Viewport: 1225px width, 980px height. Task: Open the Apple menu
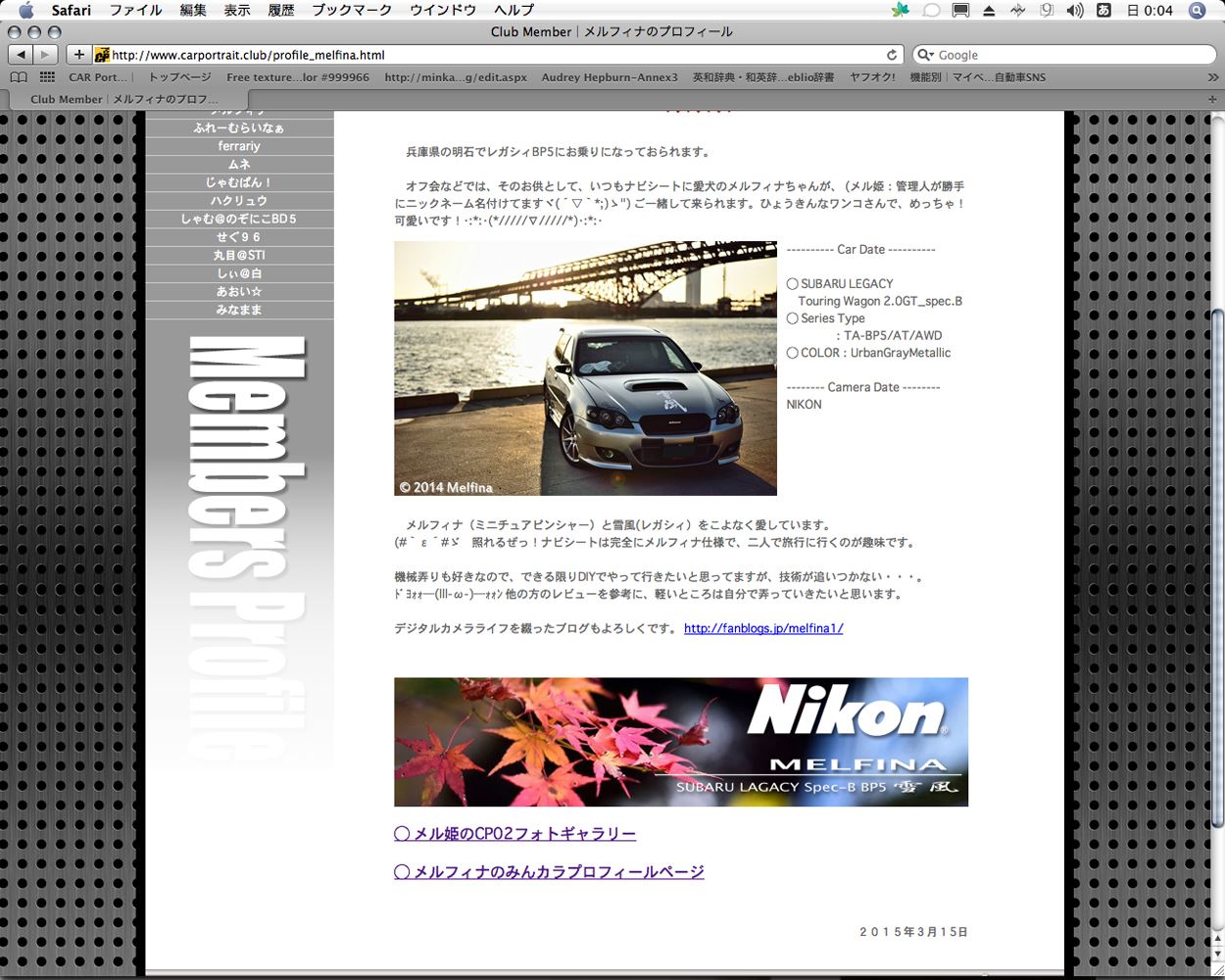[26, 10]
